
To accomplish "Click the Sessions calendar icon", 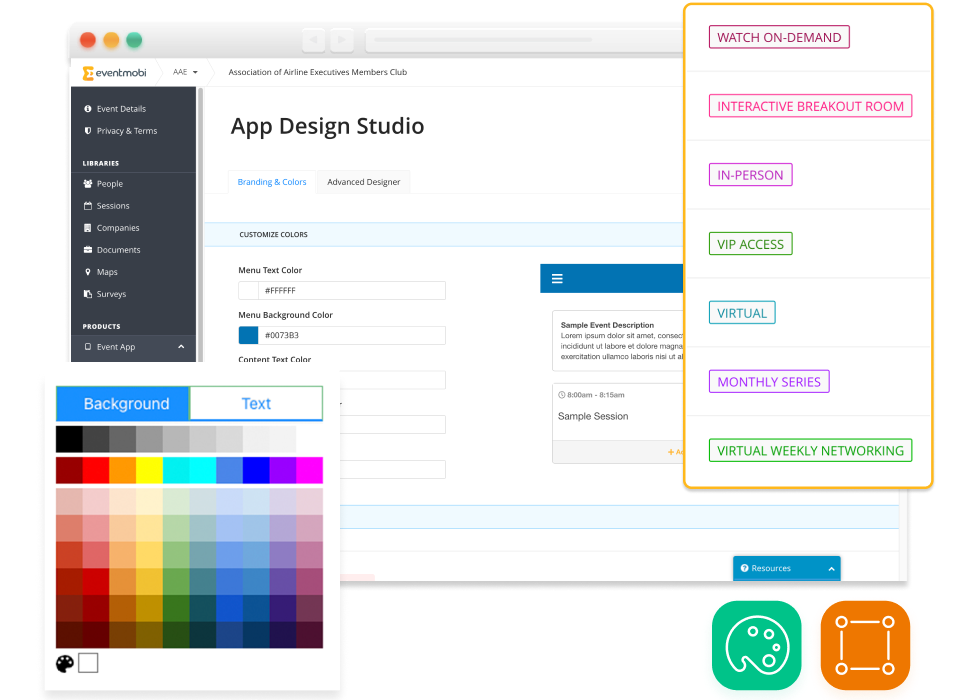I will point(88,206).
